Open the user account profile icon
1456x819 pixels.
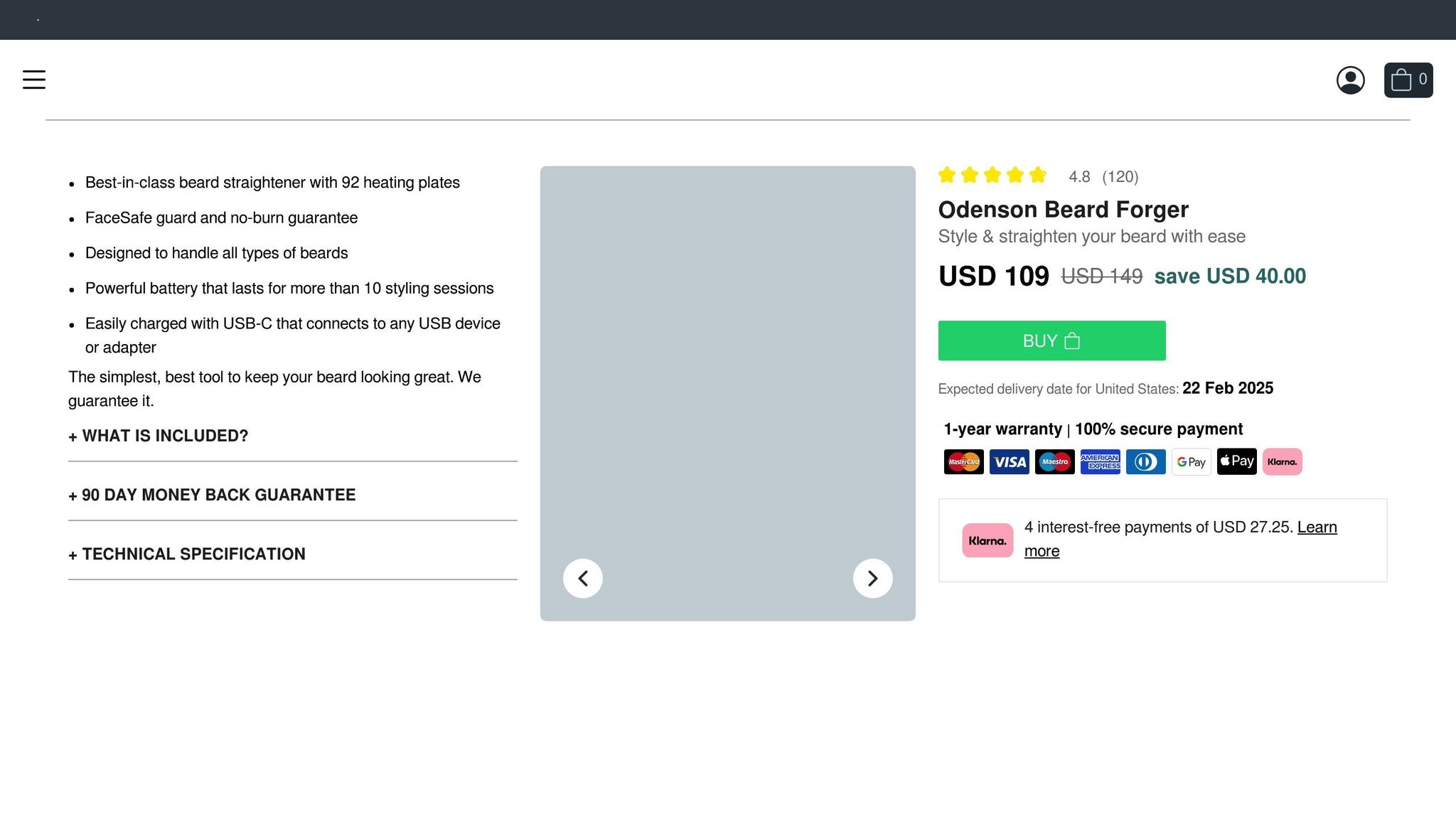coord(1350,80)
